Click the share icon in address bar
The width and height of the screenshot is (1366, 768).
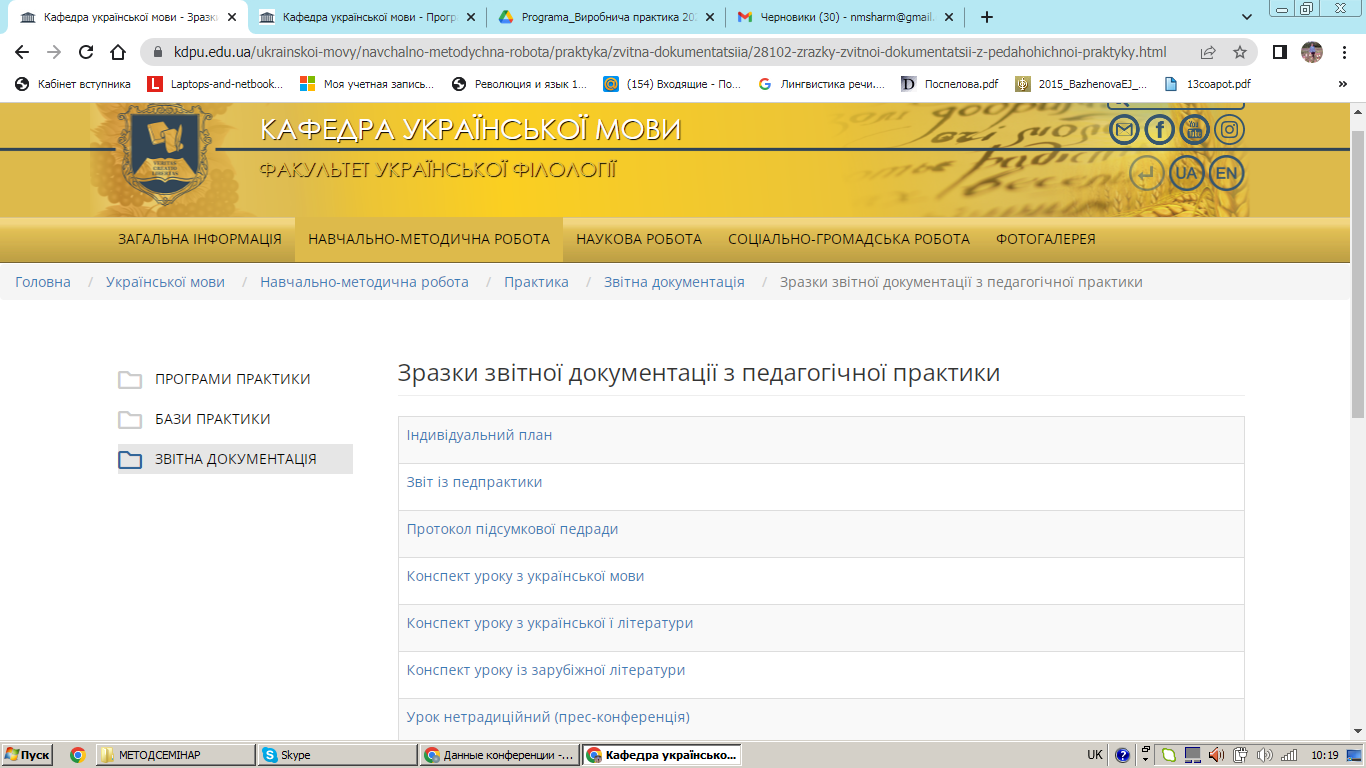(1208, 52)
